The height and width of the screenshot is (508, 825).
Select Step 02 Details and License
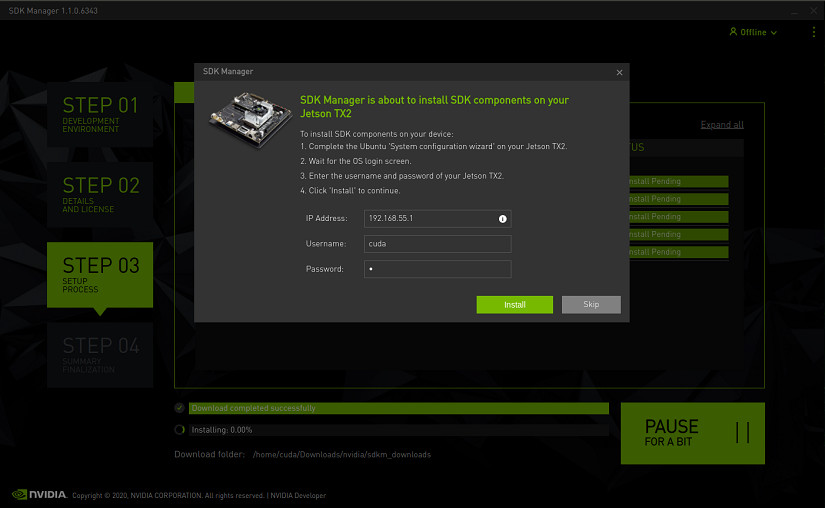[x=100, y=195]
